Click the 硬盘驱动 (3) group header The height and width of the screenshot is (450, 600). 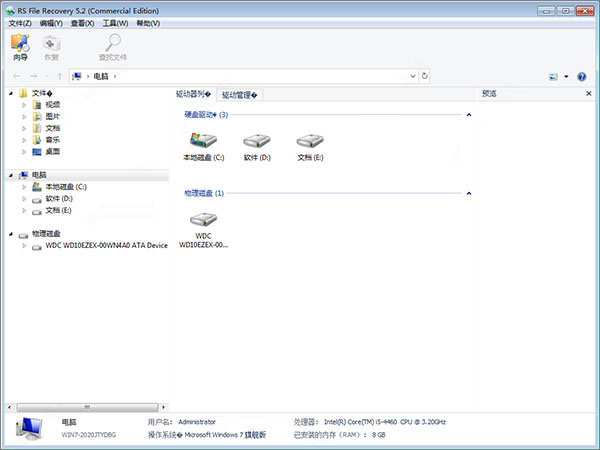206,114
